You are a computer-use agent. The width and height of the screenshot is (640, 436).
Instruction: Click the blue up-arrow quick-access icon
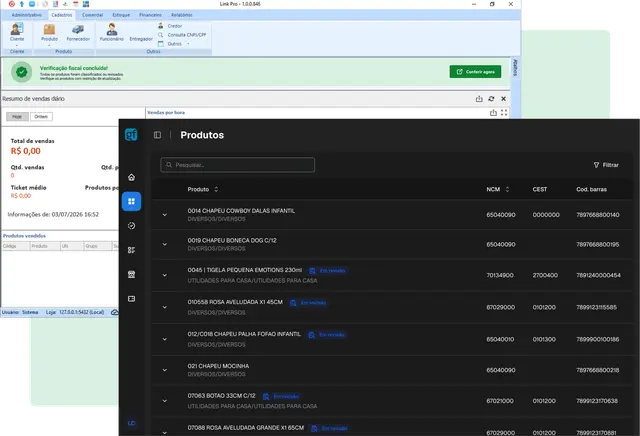click(21, 4)
